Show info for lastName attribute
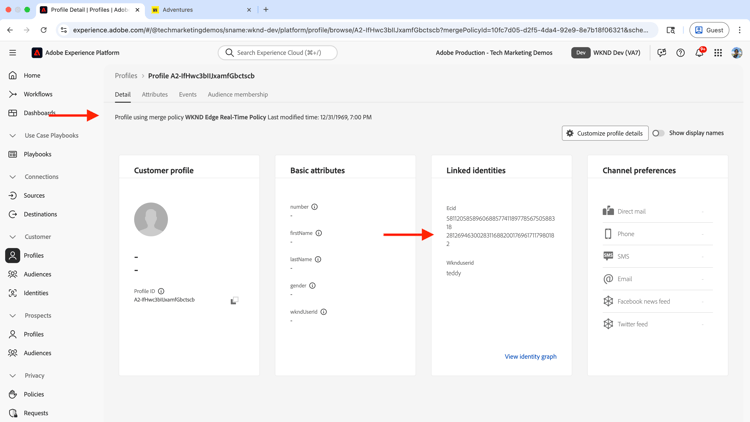Viewport: 750px width, 422px height. [x=318, y=259]
